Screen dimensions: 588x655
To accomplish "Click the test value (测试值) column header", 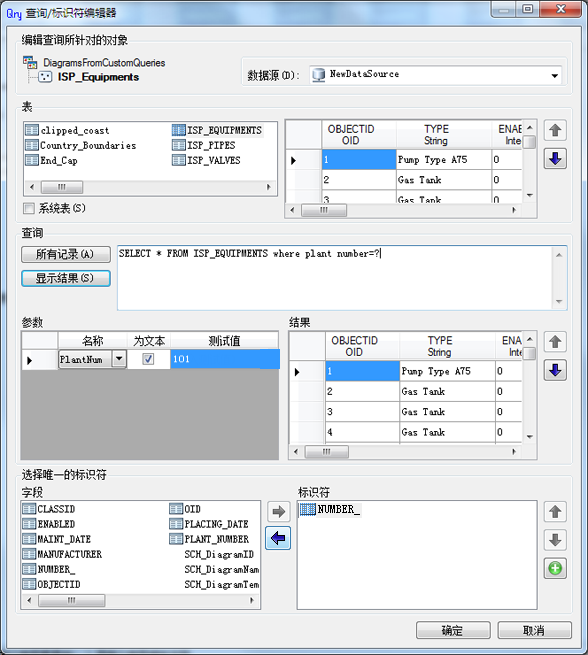I will (x=224, y=340).
